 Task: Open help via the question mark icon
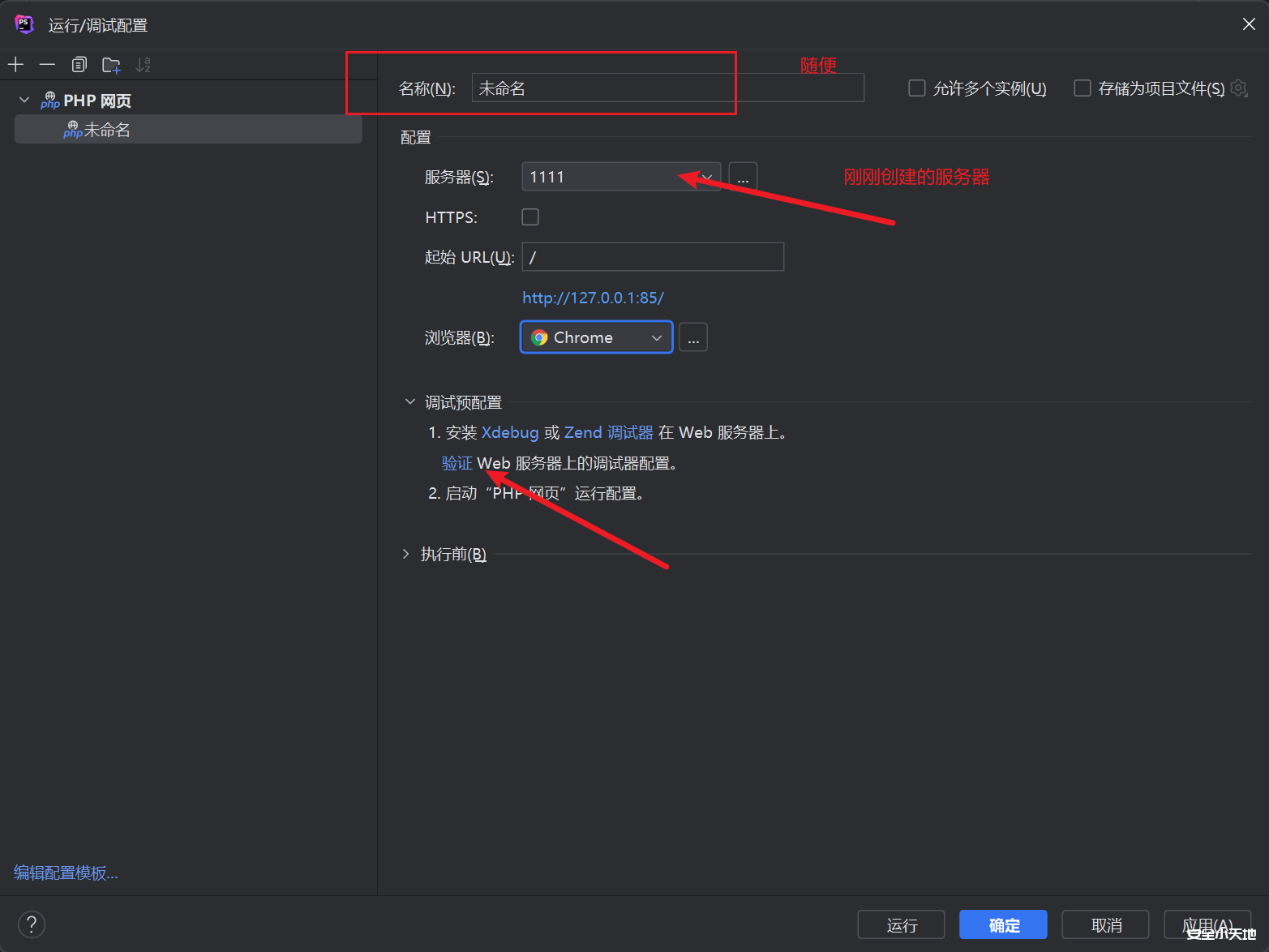pyautogui.click(x=32, y=924)
